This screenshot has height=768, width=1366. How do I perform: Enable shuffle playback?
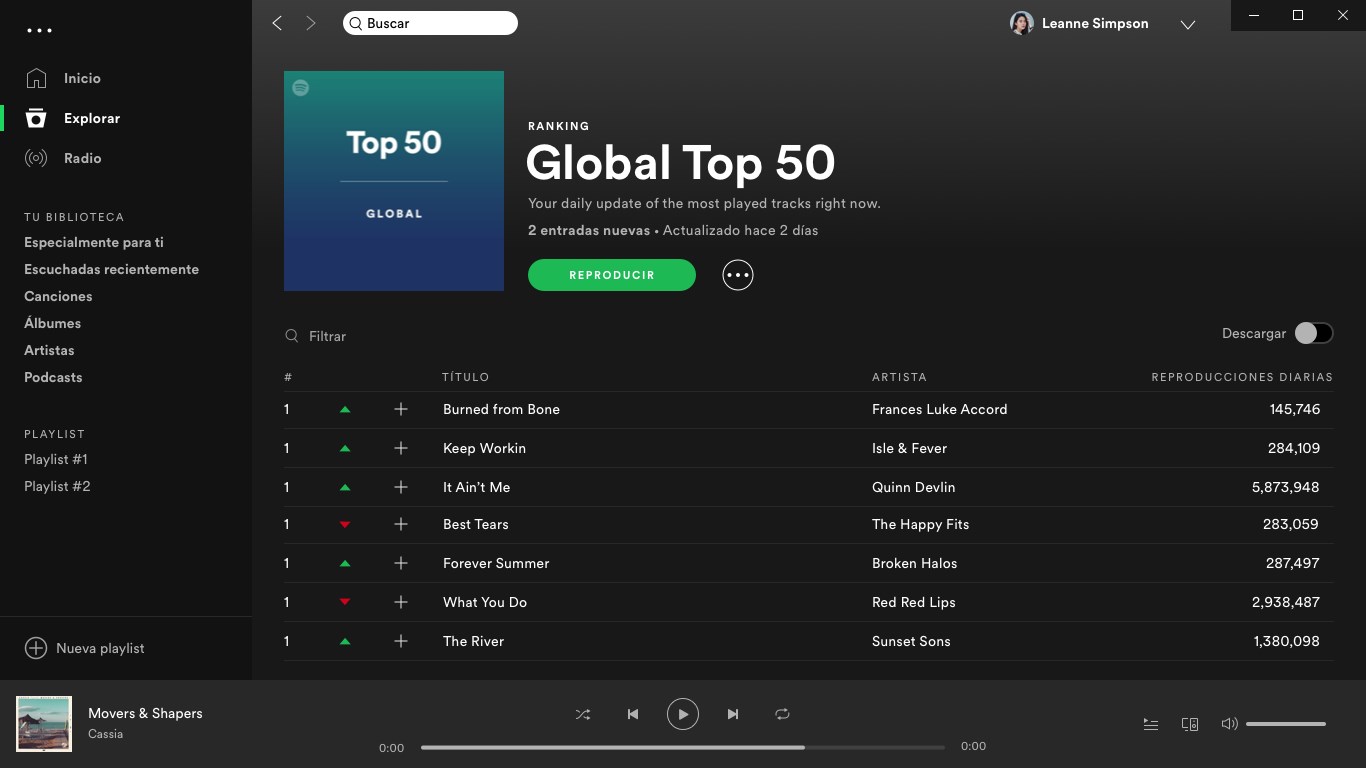583,714
